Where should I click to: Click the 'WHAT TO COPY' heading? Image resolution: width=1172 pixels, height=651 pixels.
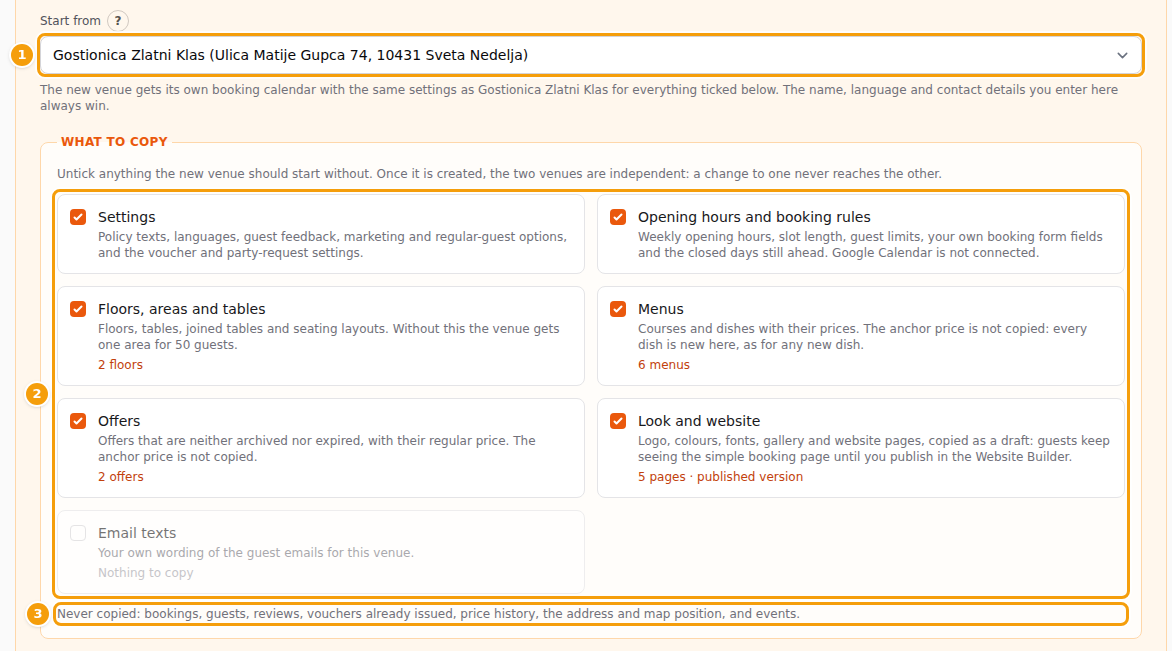point(114,142)
